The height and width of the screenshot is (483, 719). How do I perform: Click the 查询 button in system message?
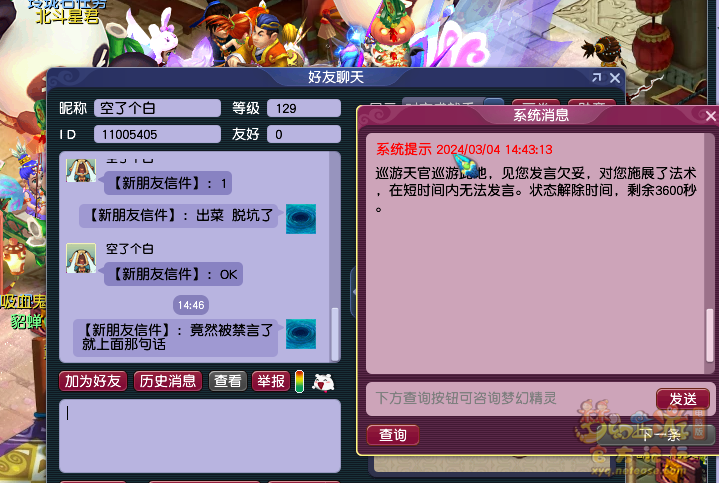pyautogui.click(x=393, y=434)
